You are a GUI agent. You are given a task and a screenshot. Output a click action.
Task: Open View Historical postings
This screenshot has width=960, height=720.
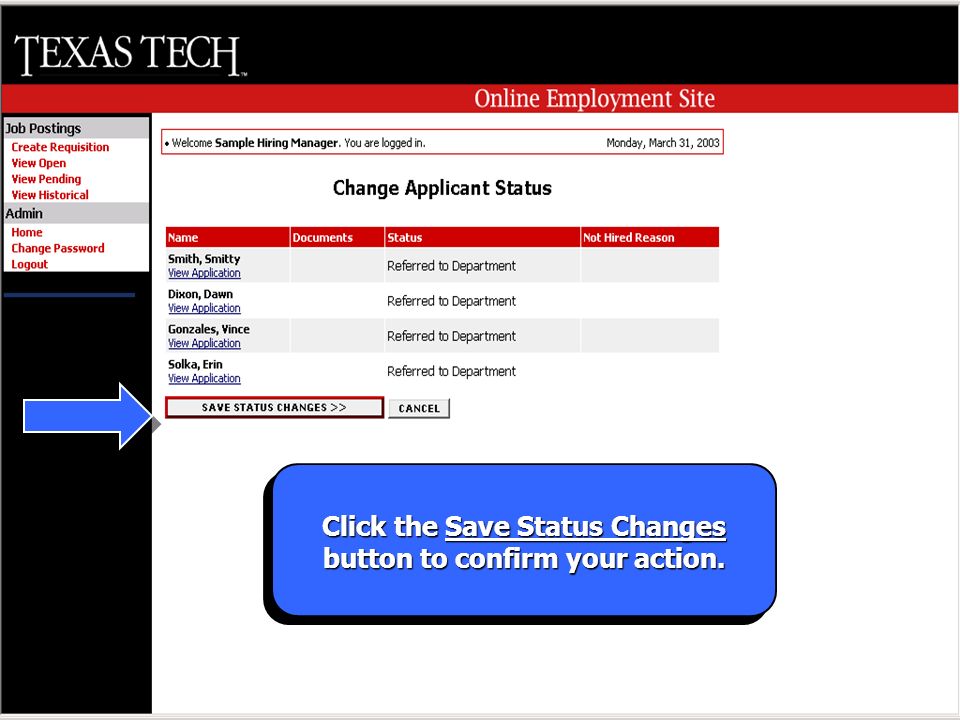tap(50, 195)
